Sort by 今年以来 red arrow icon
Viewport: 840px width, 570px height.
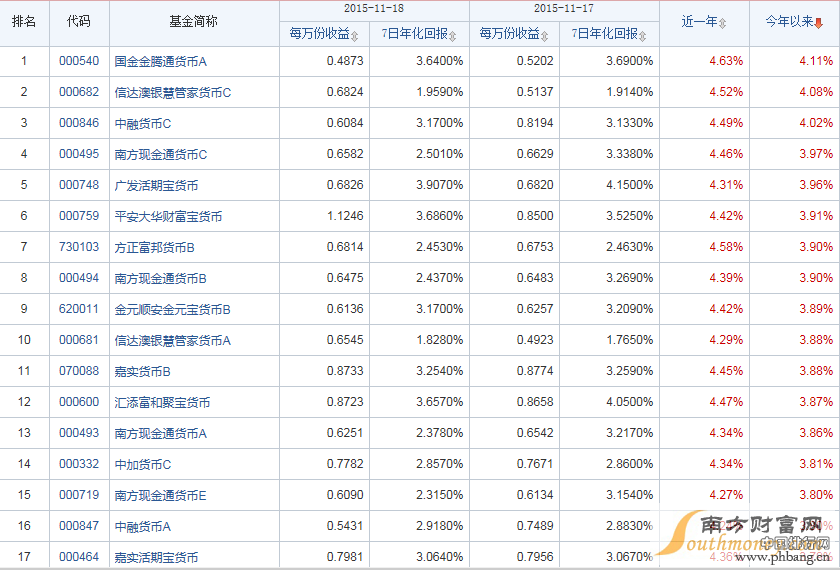click(818, 23)
